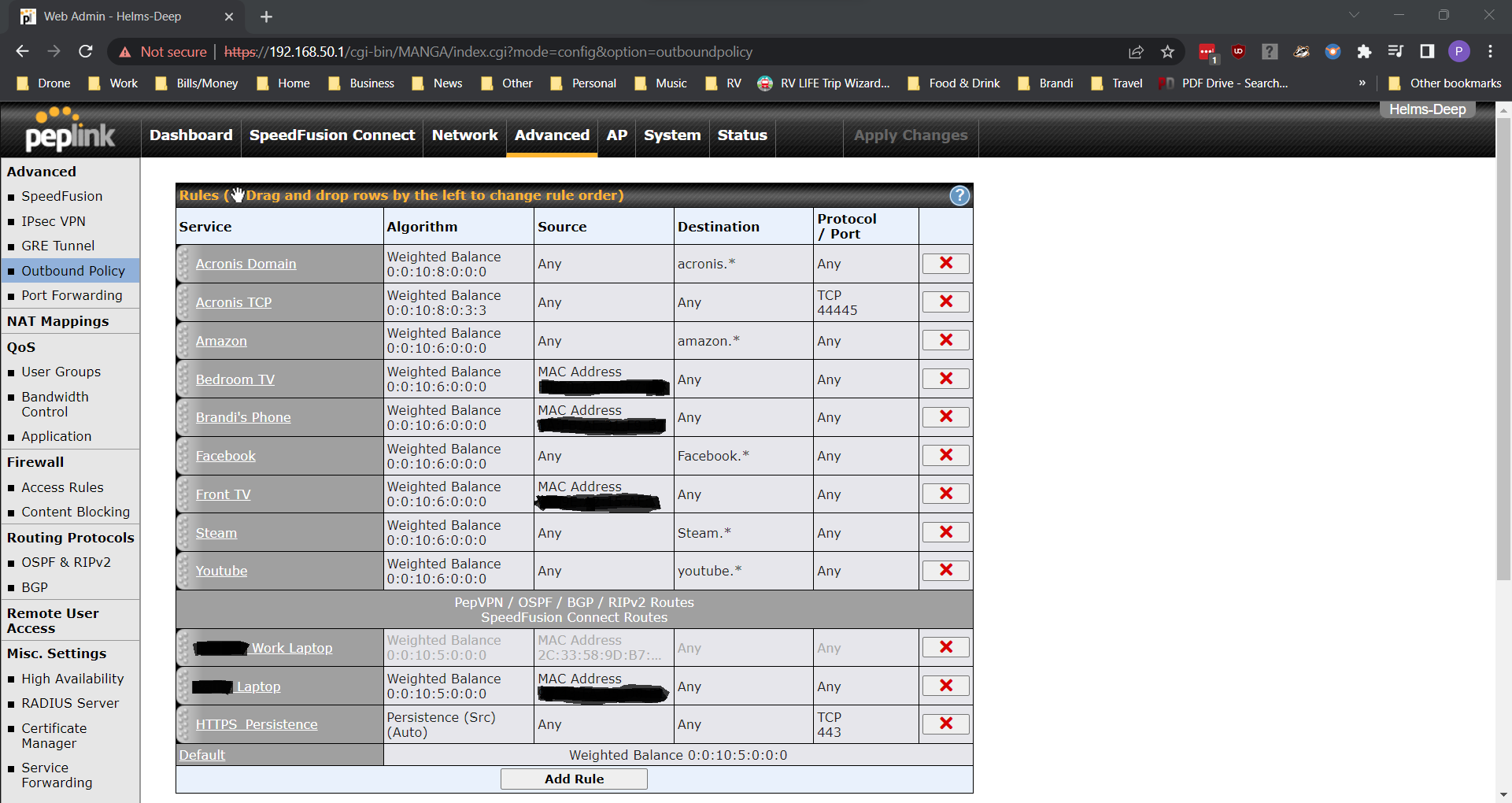The image size is (1512, 803).
Task: Click the Peplink logo
Action: [x=70, y=131]
